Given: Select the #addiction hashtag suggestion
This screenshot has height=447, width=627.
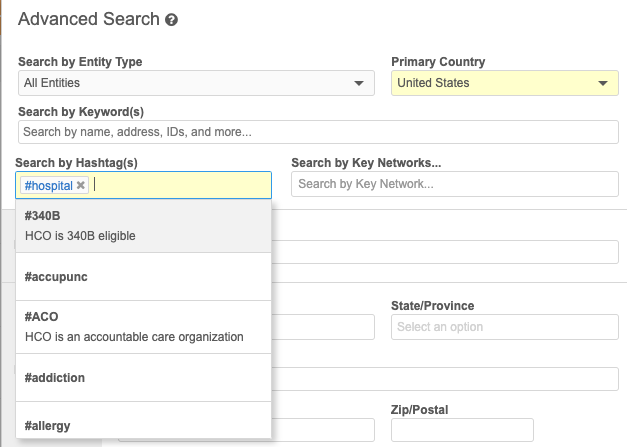Looking at the screenshot, I should click(143, 378).
